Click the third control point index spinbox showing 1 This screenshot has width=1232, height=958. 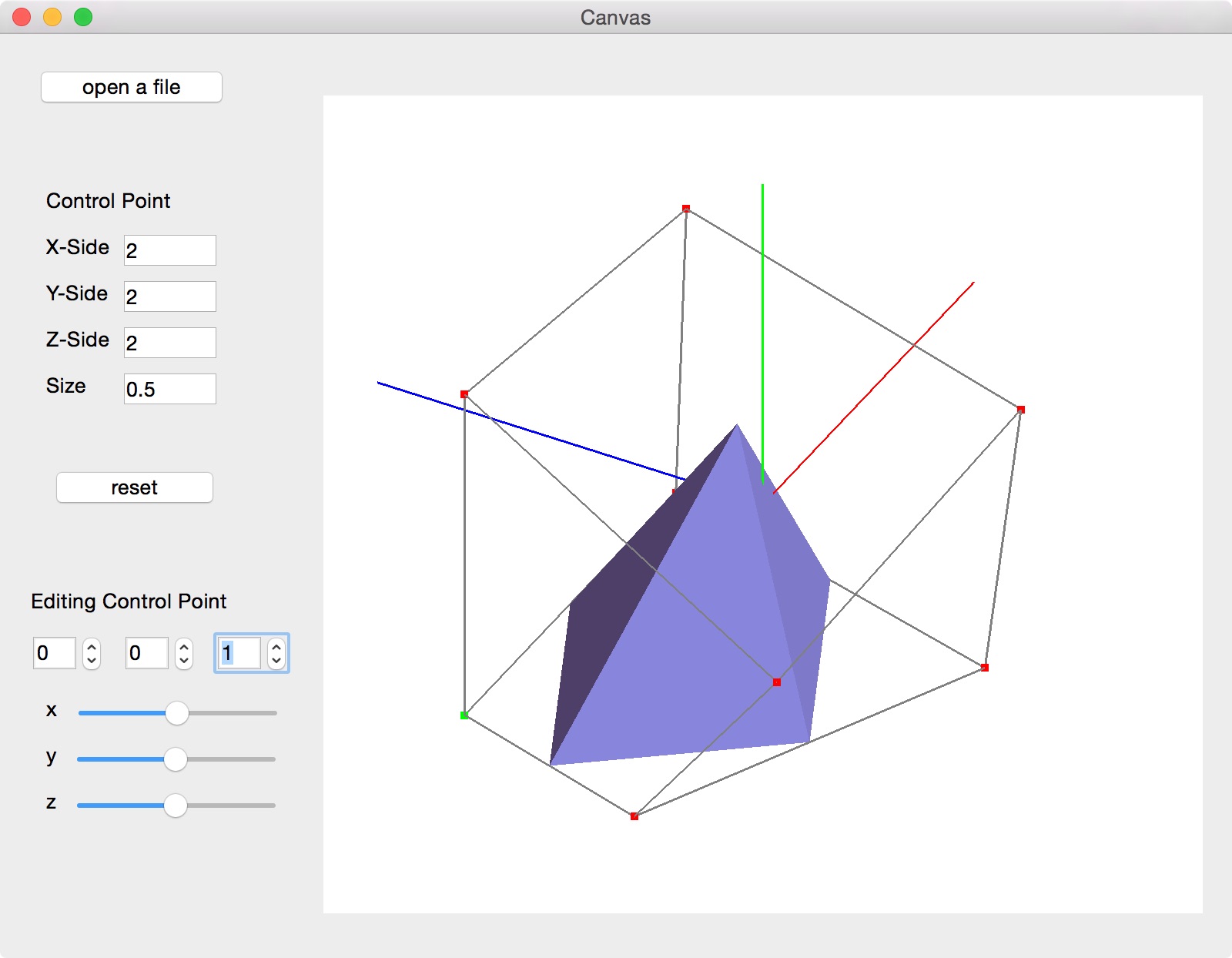239,653
